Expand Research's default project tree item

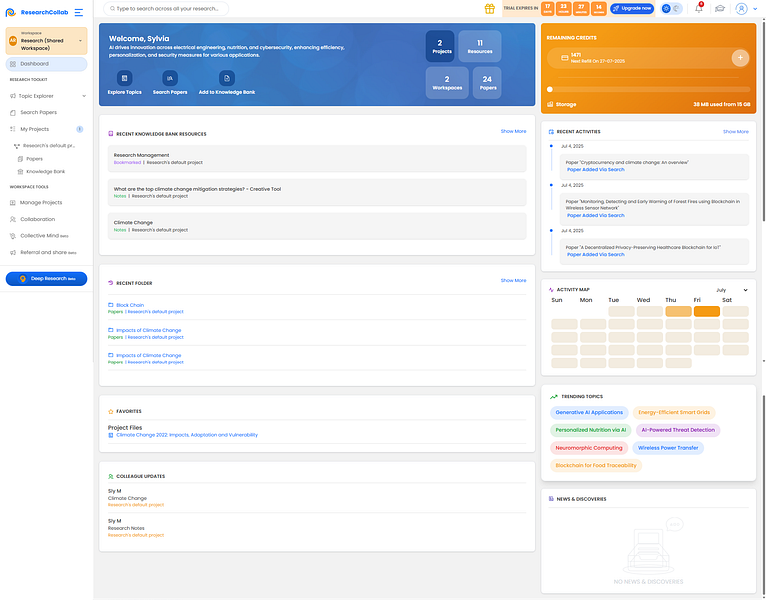click(x=44, y=146)
